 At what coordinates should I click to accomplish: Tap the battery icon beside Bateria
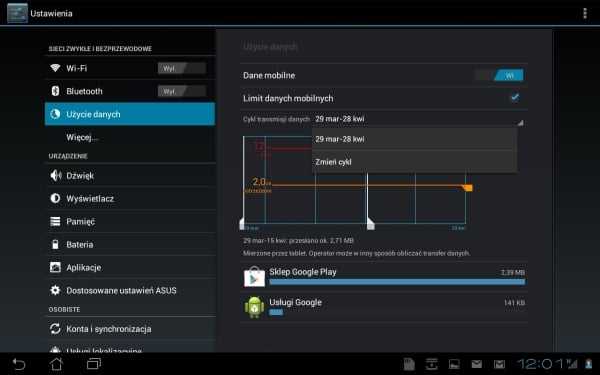tap(55, 244)
